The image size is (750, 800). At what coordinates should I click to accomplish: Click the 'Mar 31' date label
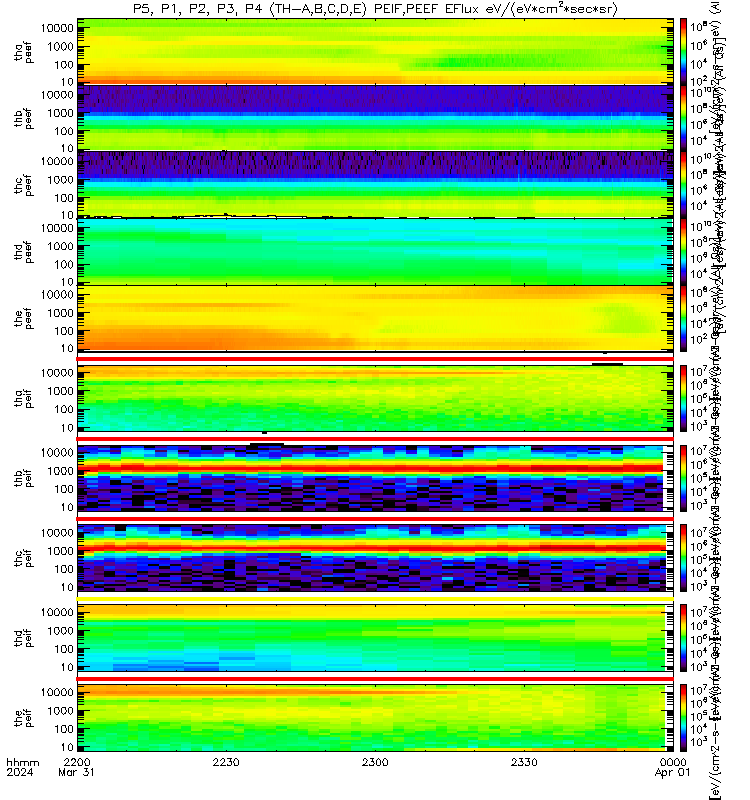pyautogui.click(x=77, y=772)
